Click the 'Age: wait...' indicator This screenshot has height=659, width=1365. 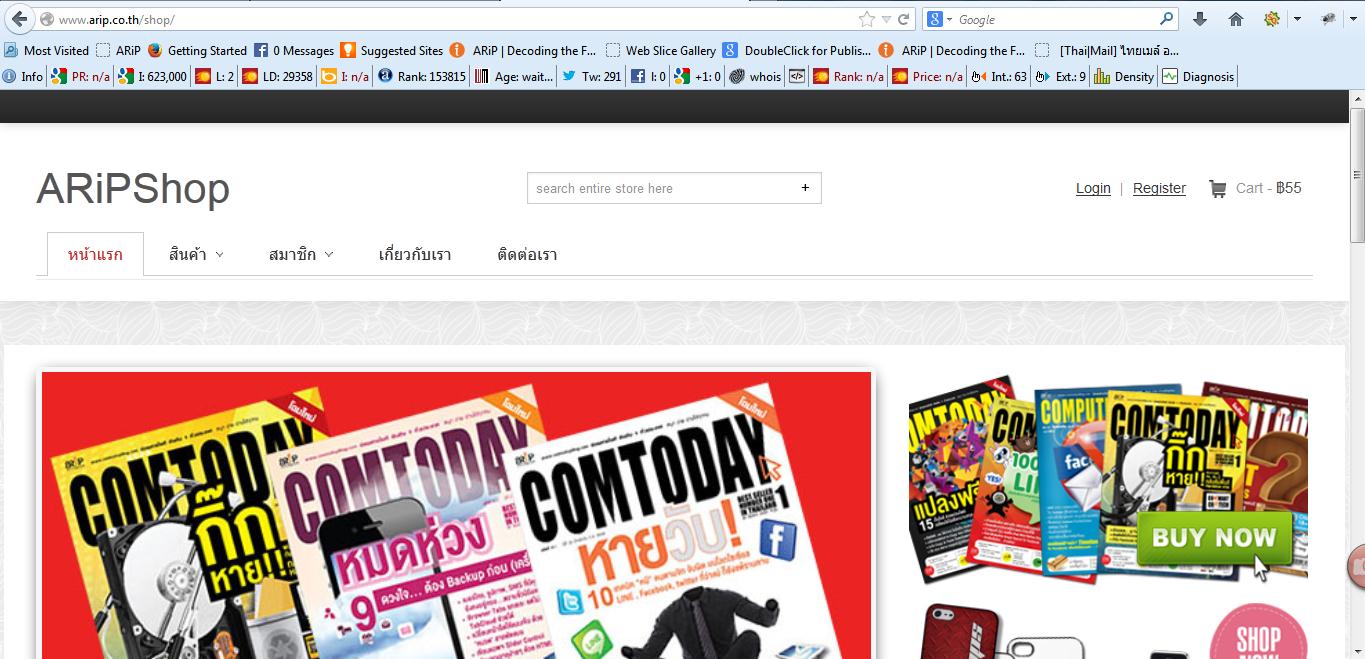coord(514,76)
